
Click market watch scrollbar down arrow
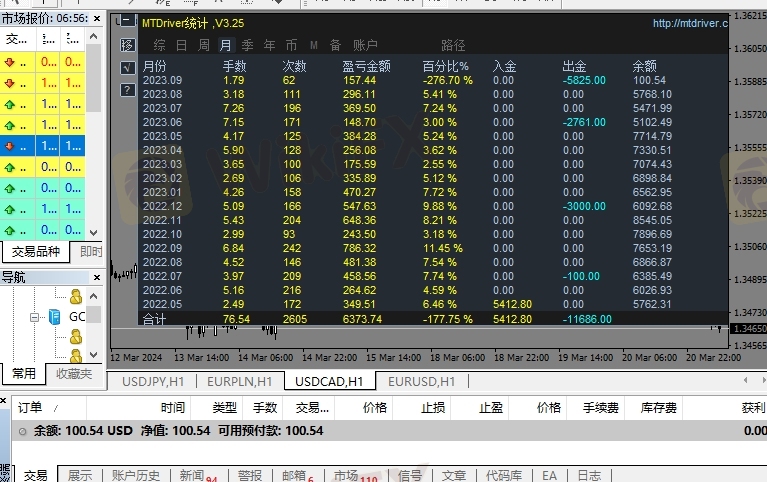click(94, 232)
